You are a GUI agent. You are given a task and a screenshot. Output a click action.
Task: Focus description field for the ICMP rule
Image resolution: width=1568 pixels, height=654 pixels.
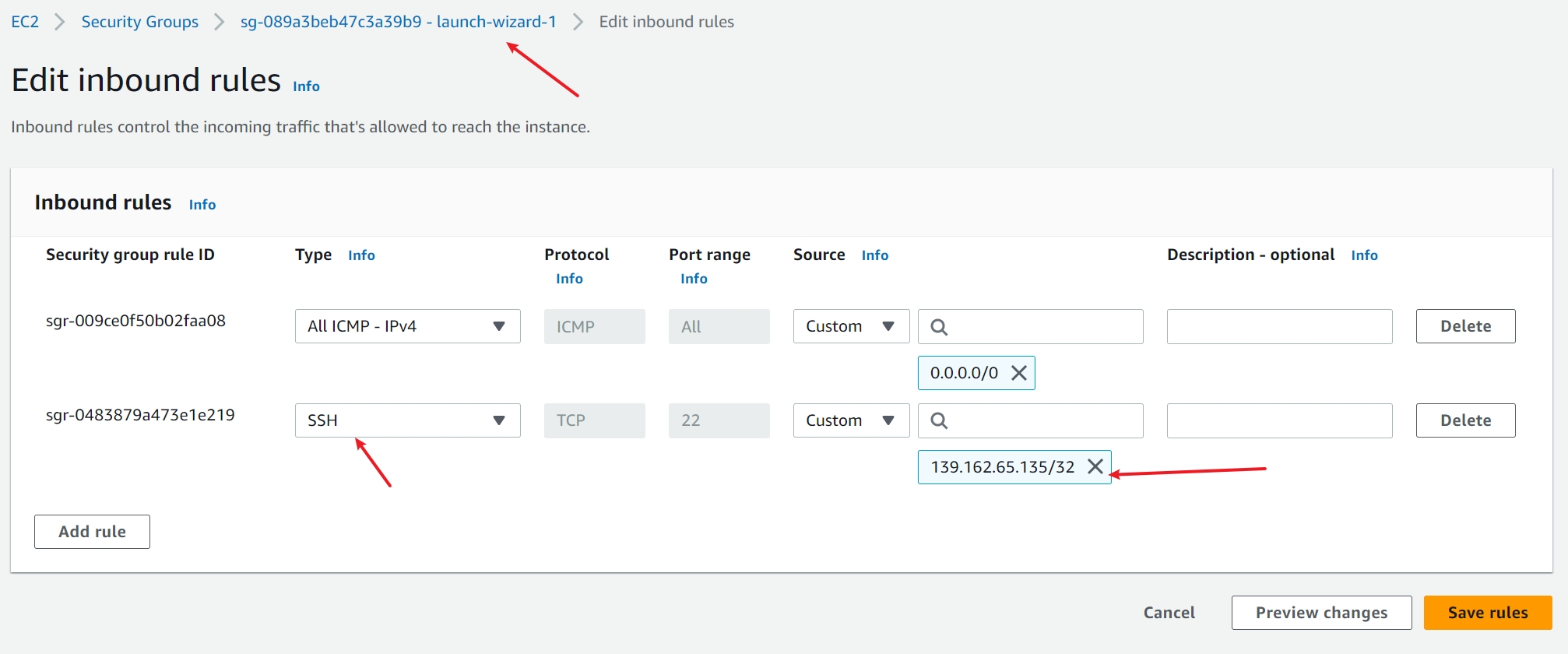[1279, 326]
